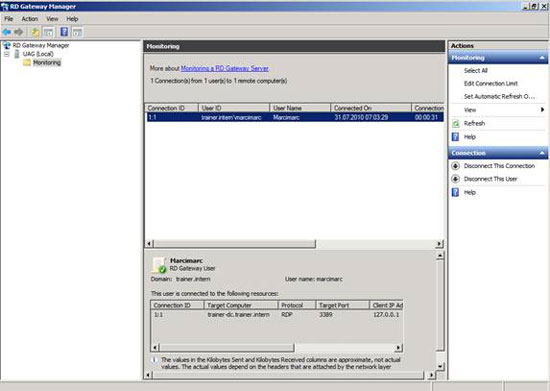Click the resources table horizontal scrollbar thumb
Viewport: 550px width, 391px height.
(227, 348)
